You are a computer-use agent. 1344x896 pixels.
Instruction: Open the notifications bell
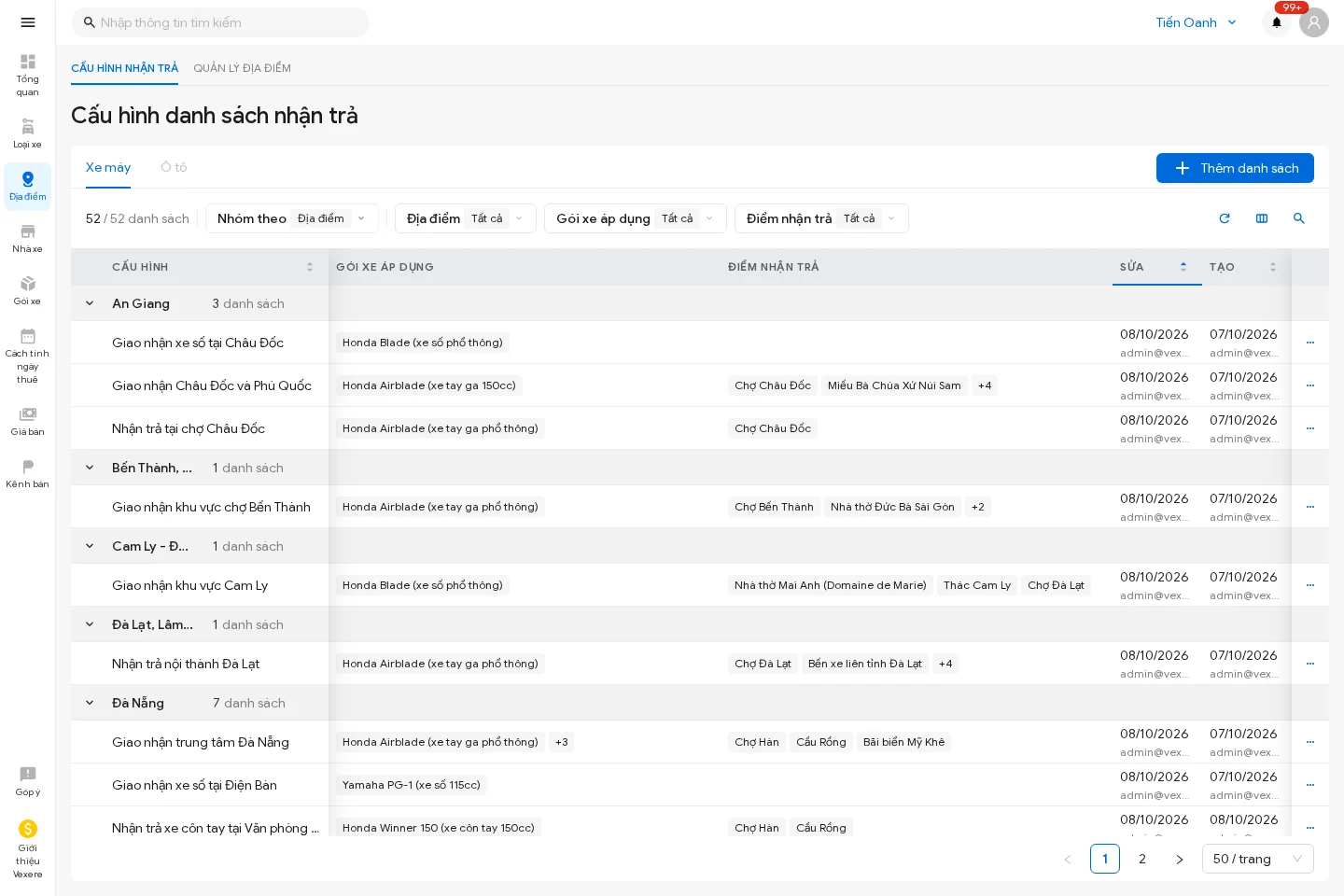1277,22
